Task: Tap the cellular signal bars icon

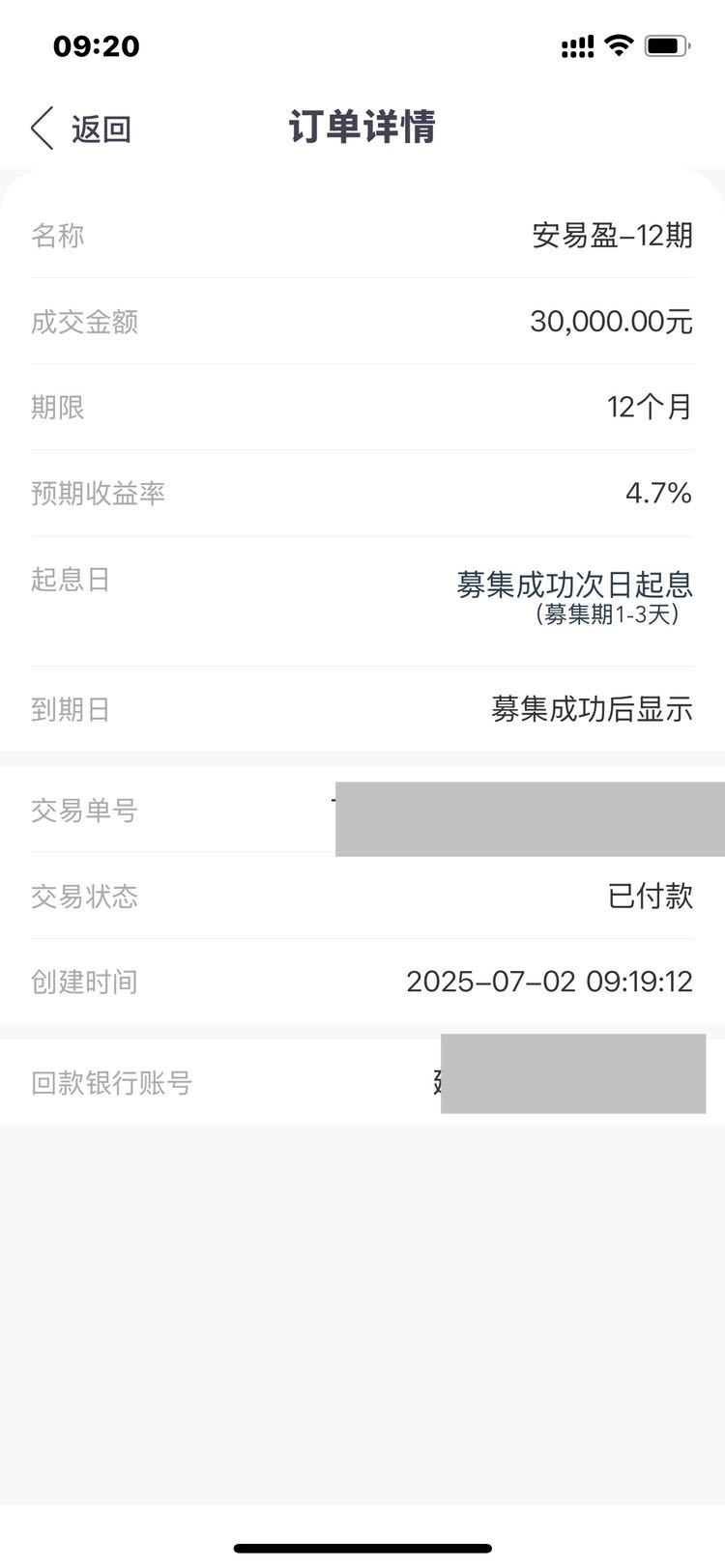Action: pyautogui.click(x=577, y=45)
